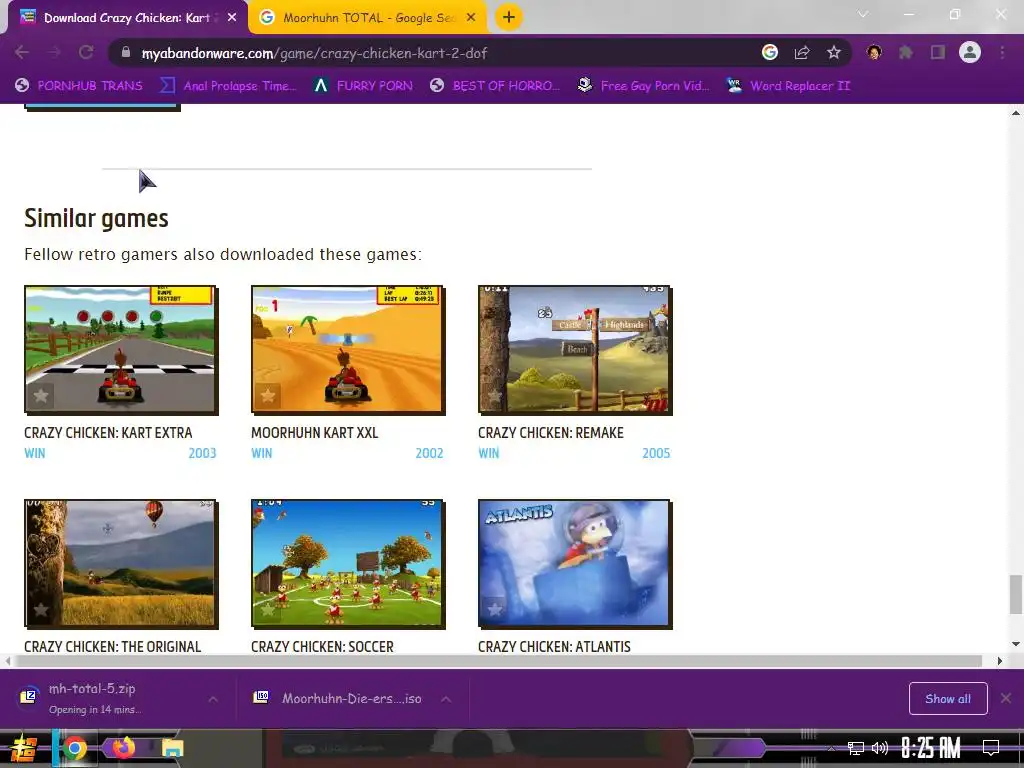Close the Download Crazy Chicken tab
The width and height of the screenshot is (1024, 768).
pyautogui.click(x=232, y=18)
